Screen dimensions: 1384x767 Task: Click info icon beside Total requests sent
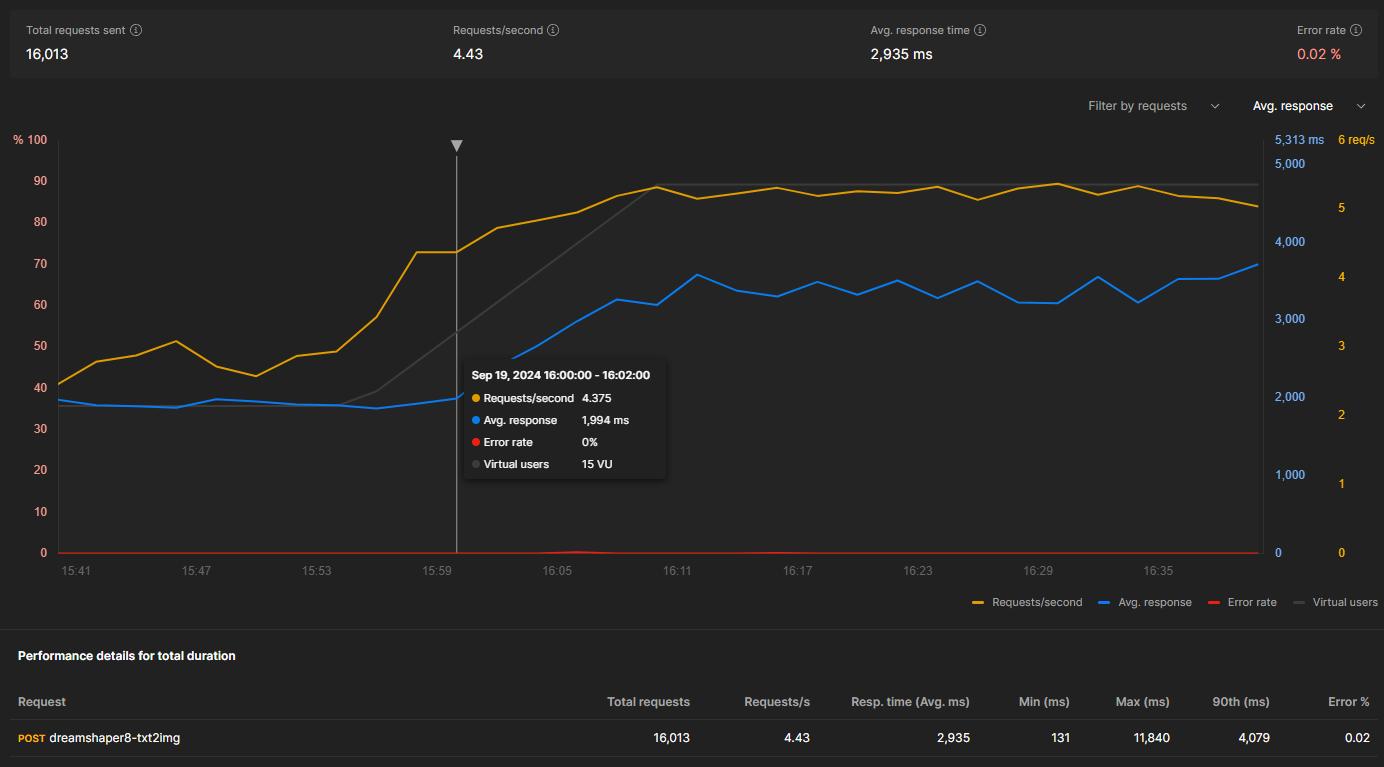[136, 30]
